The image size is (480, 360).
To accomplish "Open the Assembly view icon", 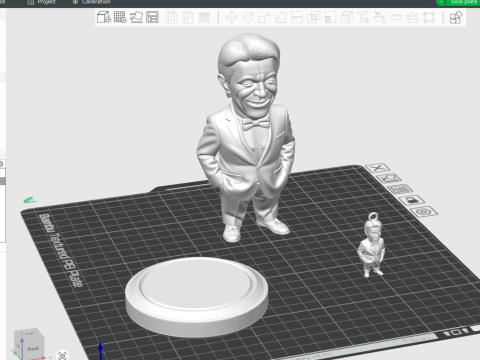I will pos(456,17).
